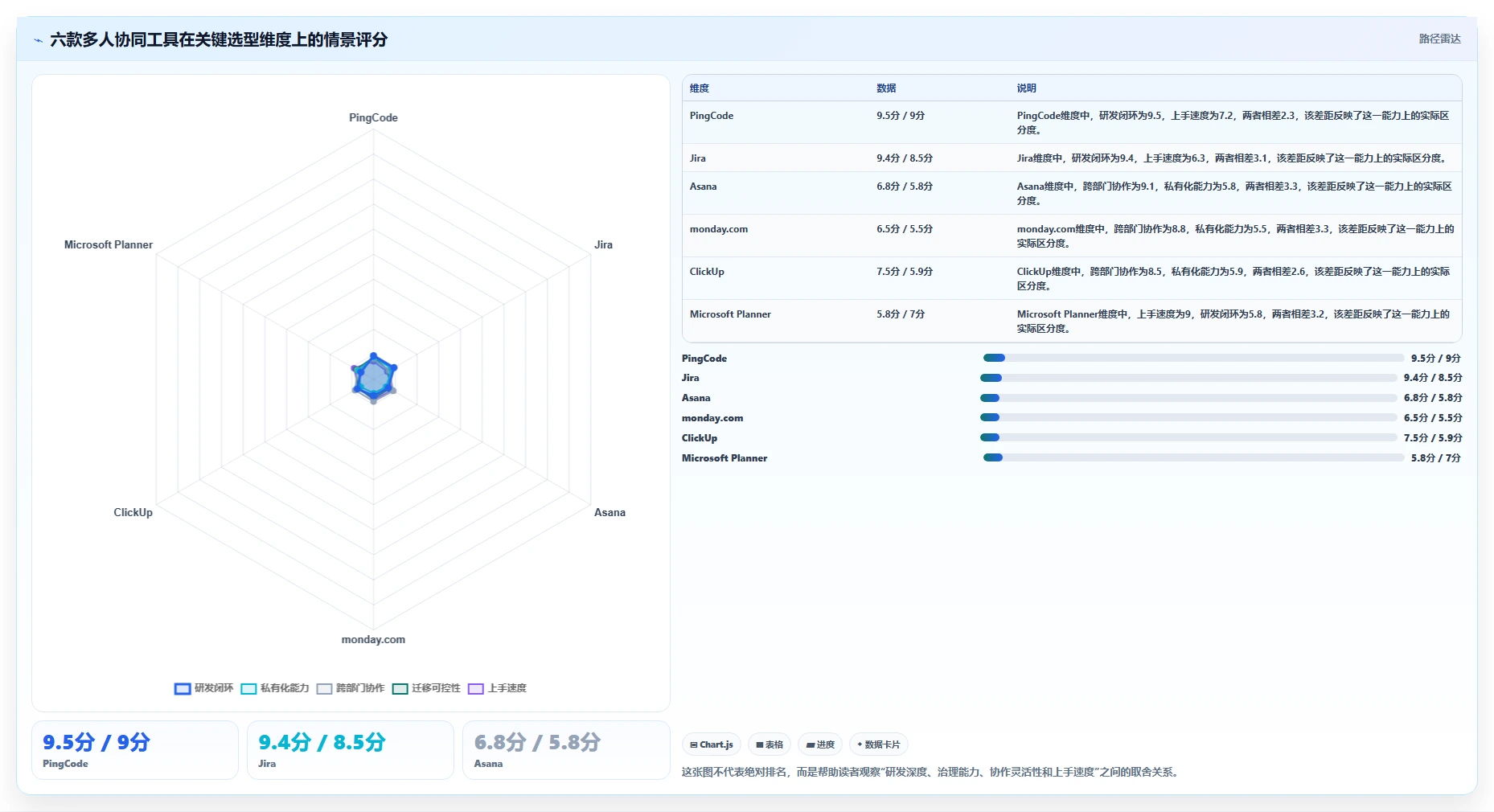The image size is (1494, 812).
Task: Click the PingCode progress bar
Action: point(1193,358)
